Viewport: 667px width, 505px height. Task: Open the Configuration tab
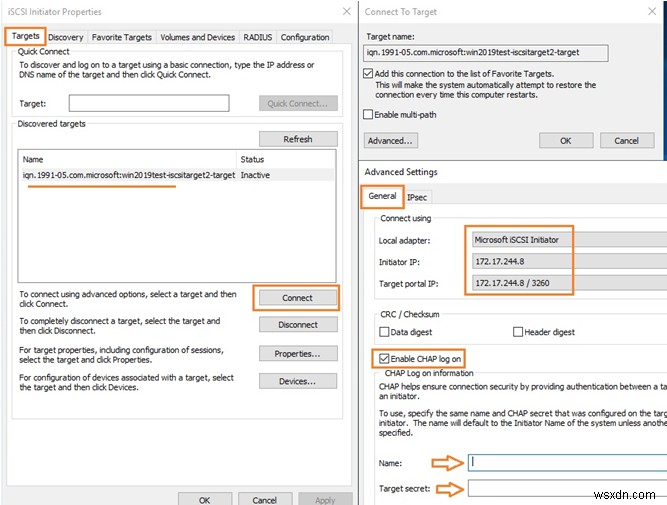(305, 37)
